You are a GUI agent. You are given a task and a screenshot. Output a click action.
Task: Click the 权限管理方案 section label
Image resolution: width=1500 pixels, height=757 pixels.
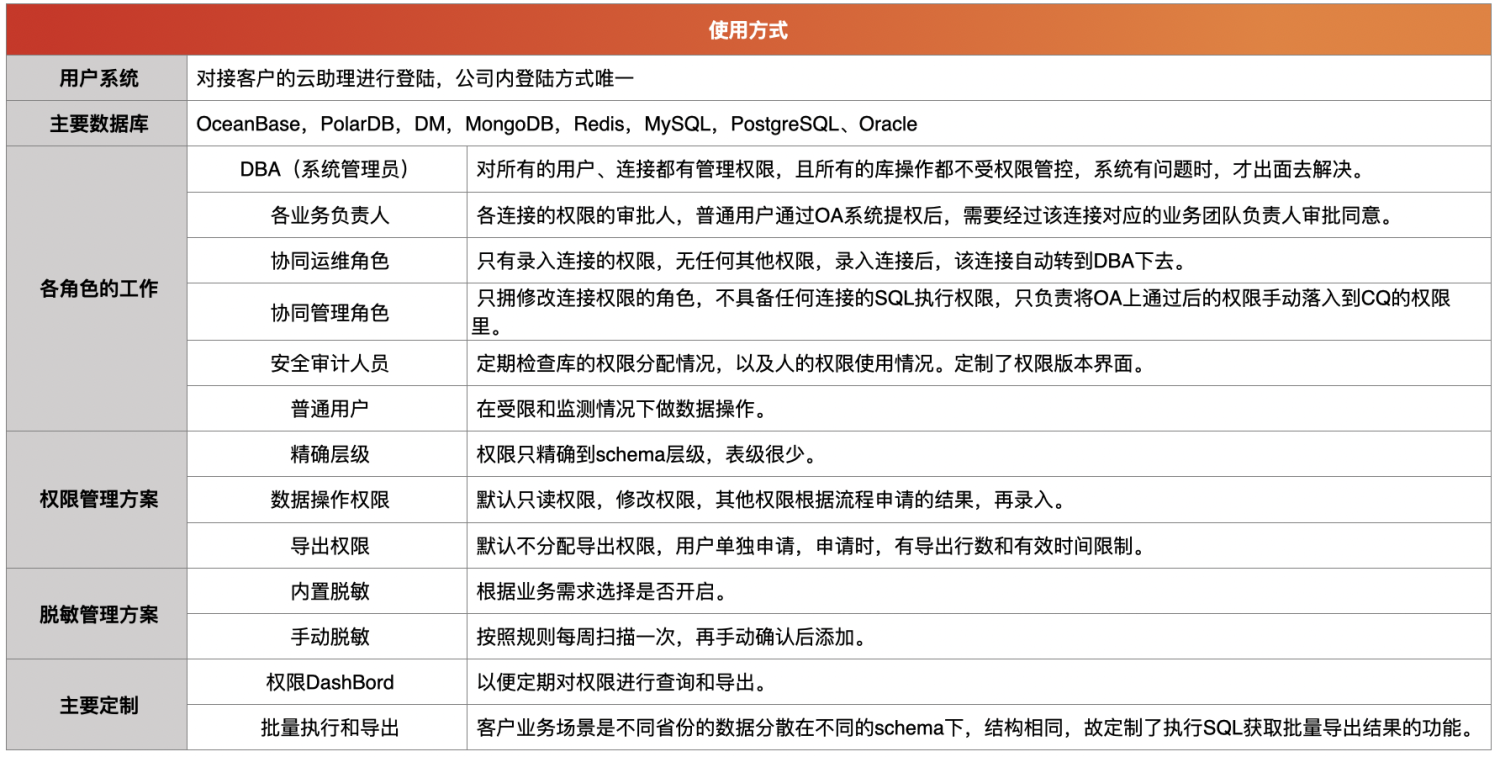96,499
